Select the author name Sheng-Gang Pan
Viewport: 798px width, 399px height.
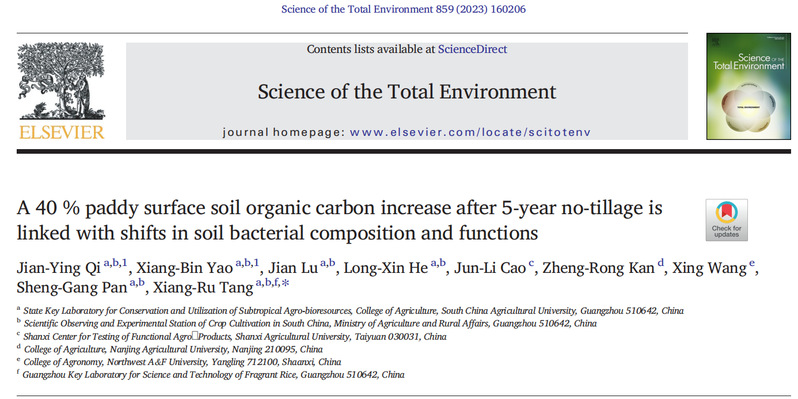[x=72, y=288]
